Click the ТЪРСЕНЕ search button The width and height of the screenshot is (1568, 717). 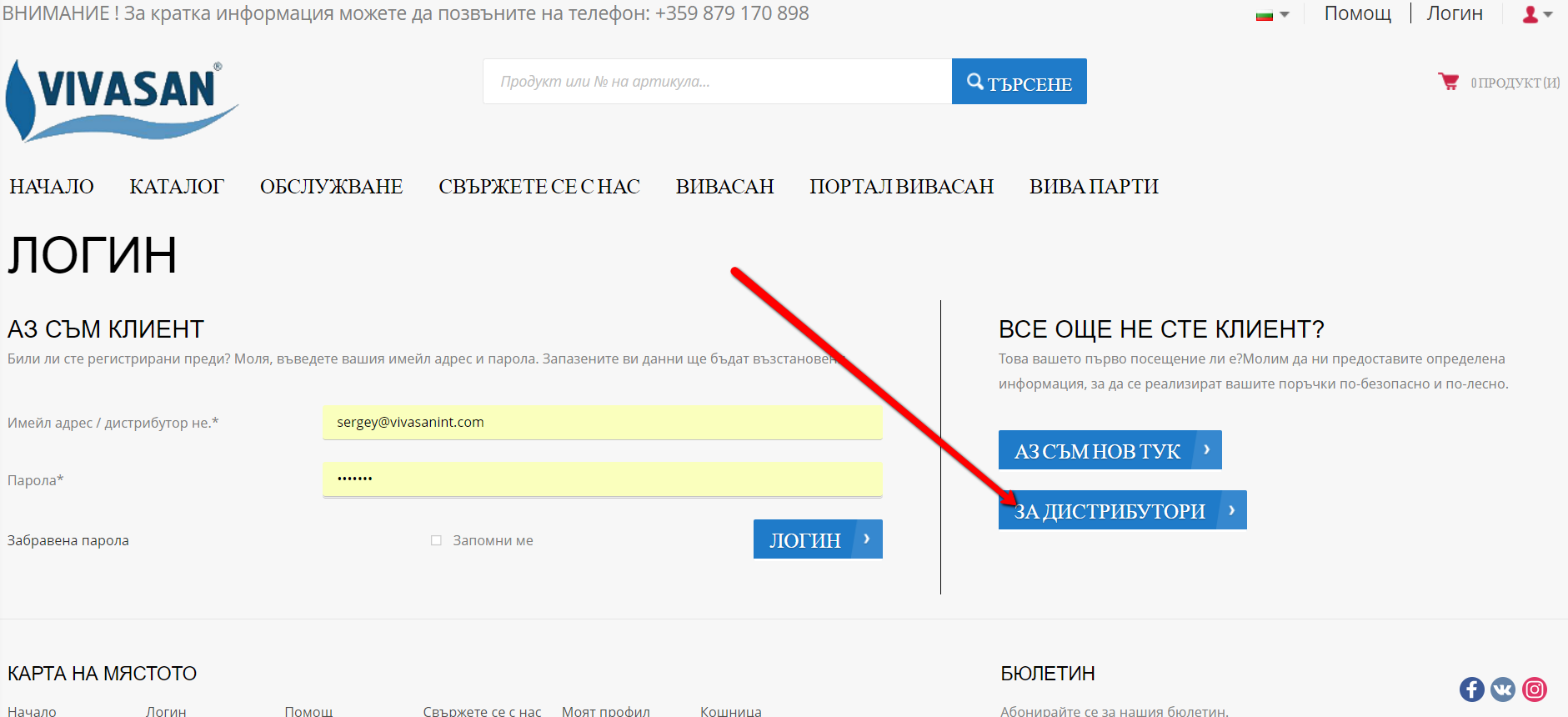point(1019,82)
